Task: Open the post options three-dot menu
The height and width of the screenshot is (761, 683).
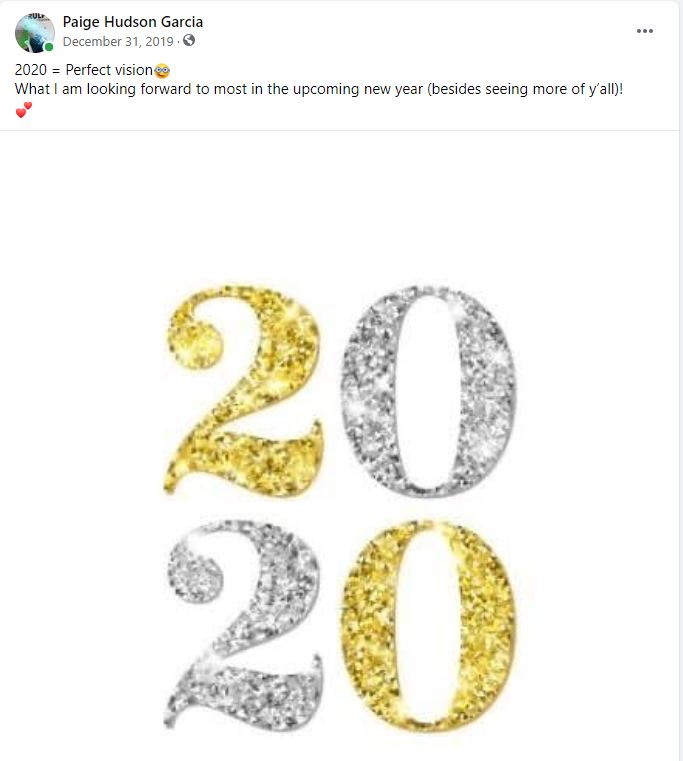Action: point(645,31)
